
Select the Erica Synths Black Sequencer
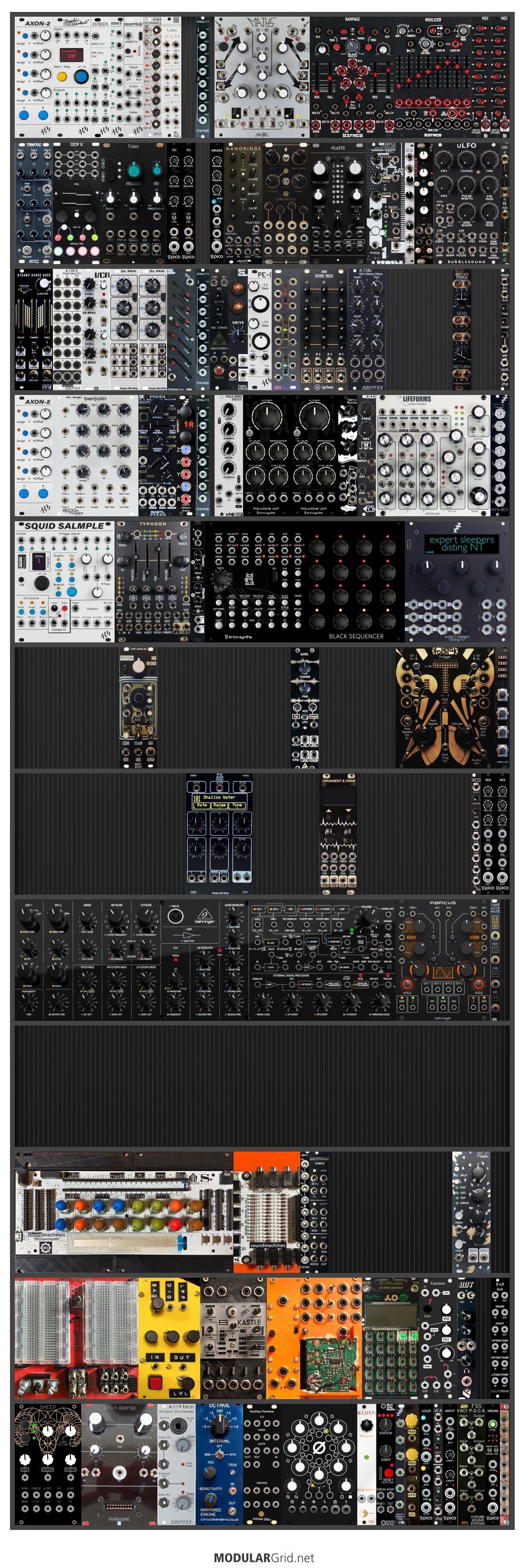(304, 582)
